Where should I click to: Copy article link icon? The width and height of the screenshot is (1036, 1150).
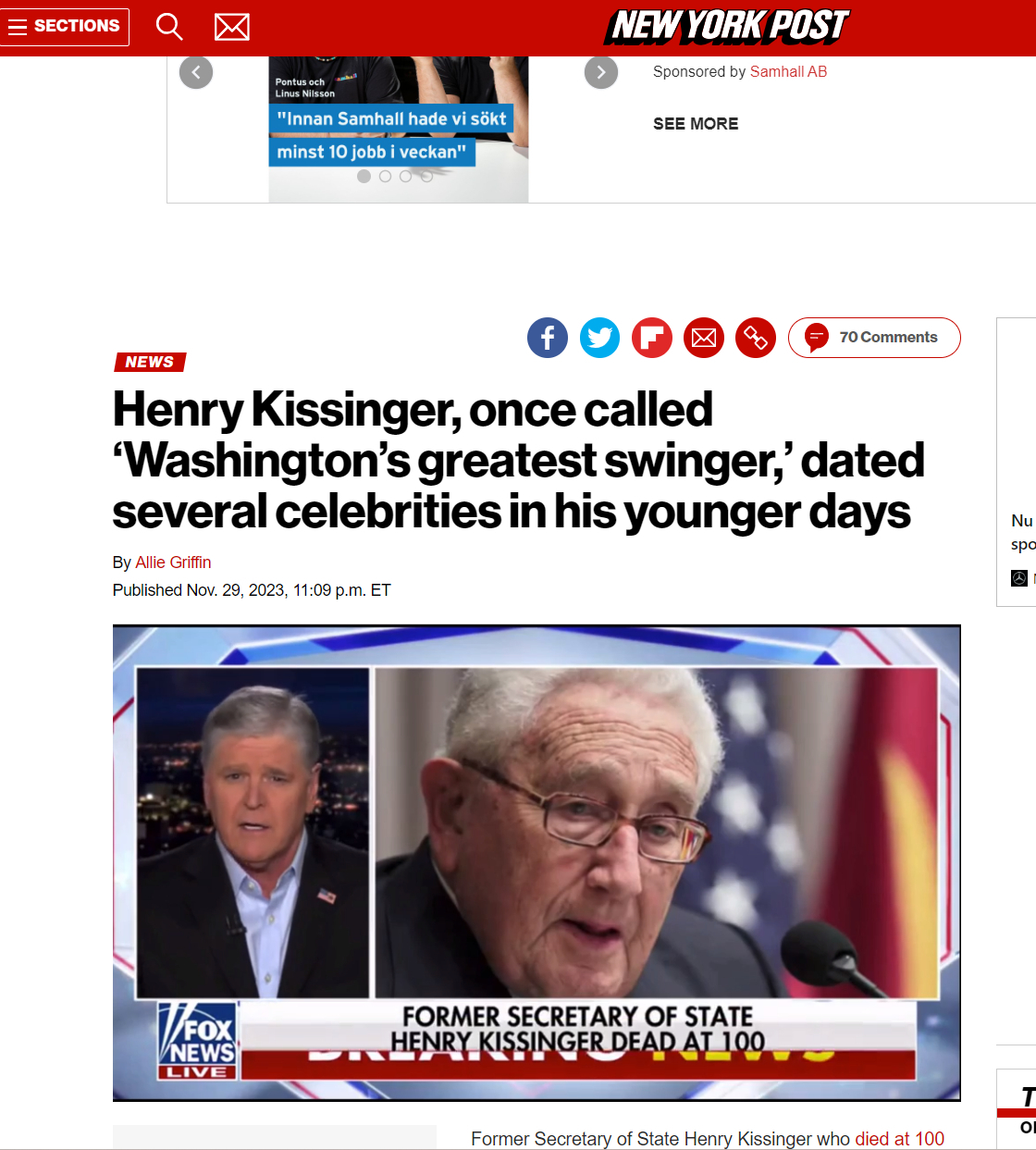756,338
